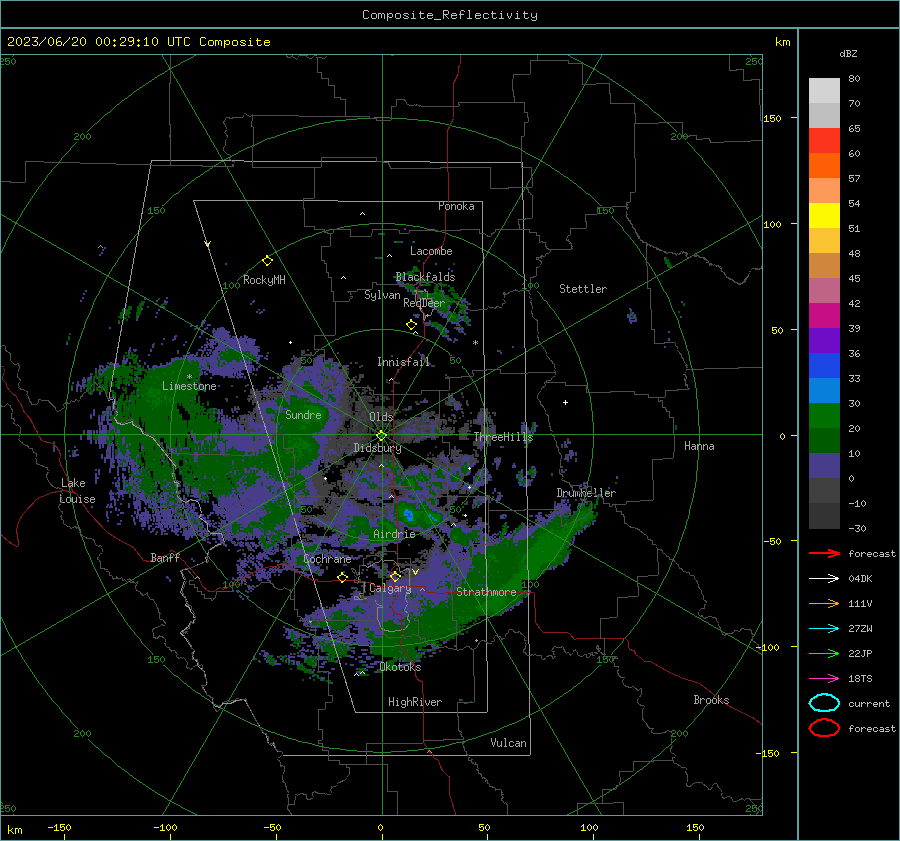Click the -150 tick on bottom km axis
The image size is (900, 841).
click(59, 827)
